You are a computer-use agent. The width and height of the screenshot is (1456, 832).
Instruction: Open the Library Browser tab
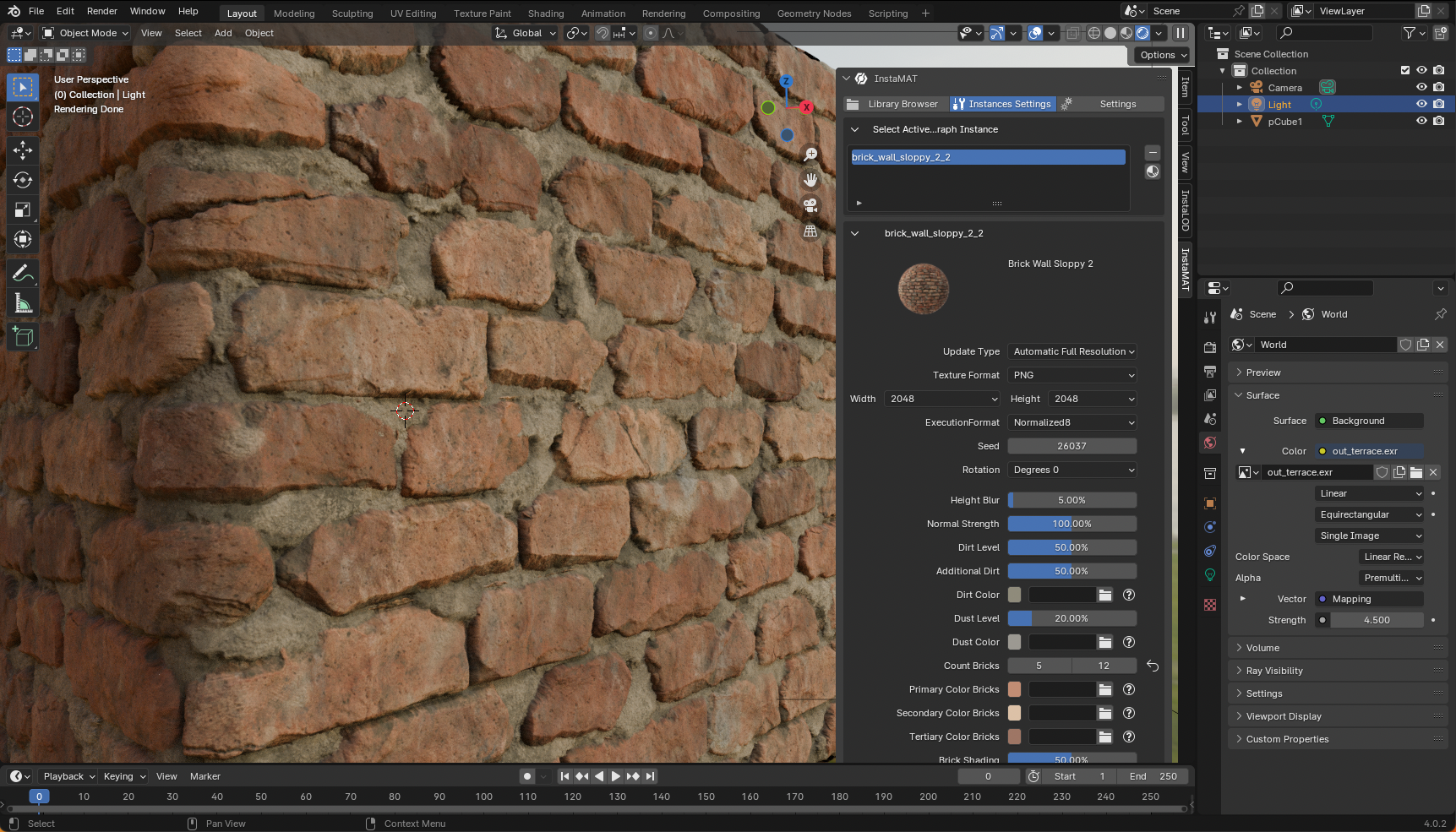click(895, 104)
